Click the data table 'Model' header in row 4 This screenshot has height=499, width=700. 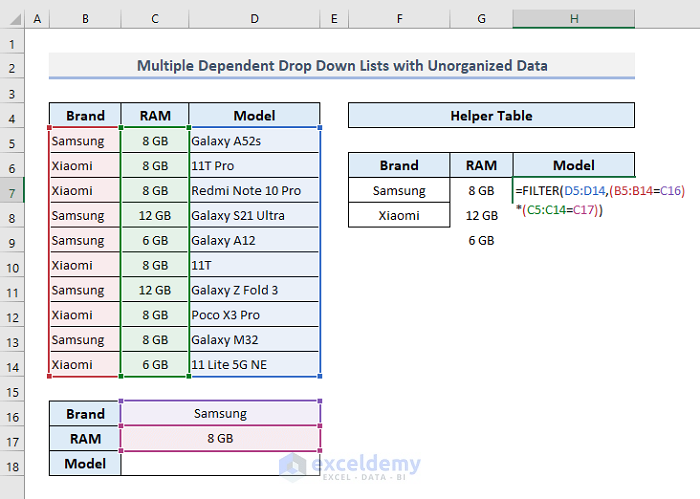(254, 116)
